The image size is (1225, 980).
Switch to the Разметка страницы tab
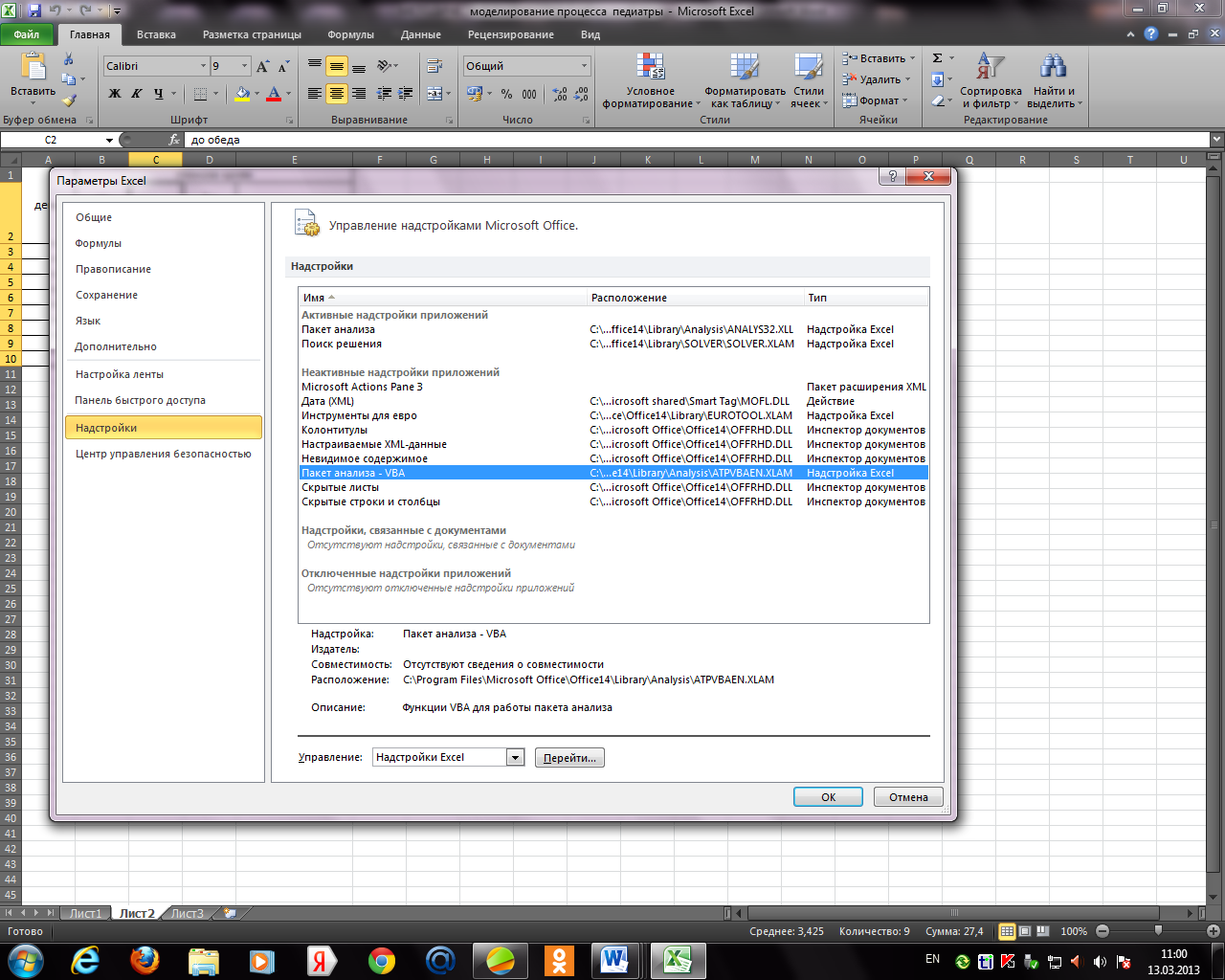point(252,34)
